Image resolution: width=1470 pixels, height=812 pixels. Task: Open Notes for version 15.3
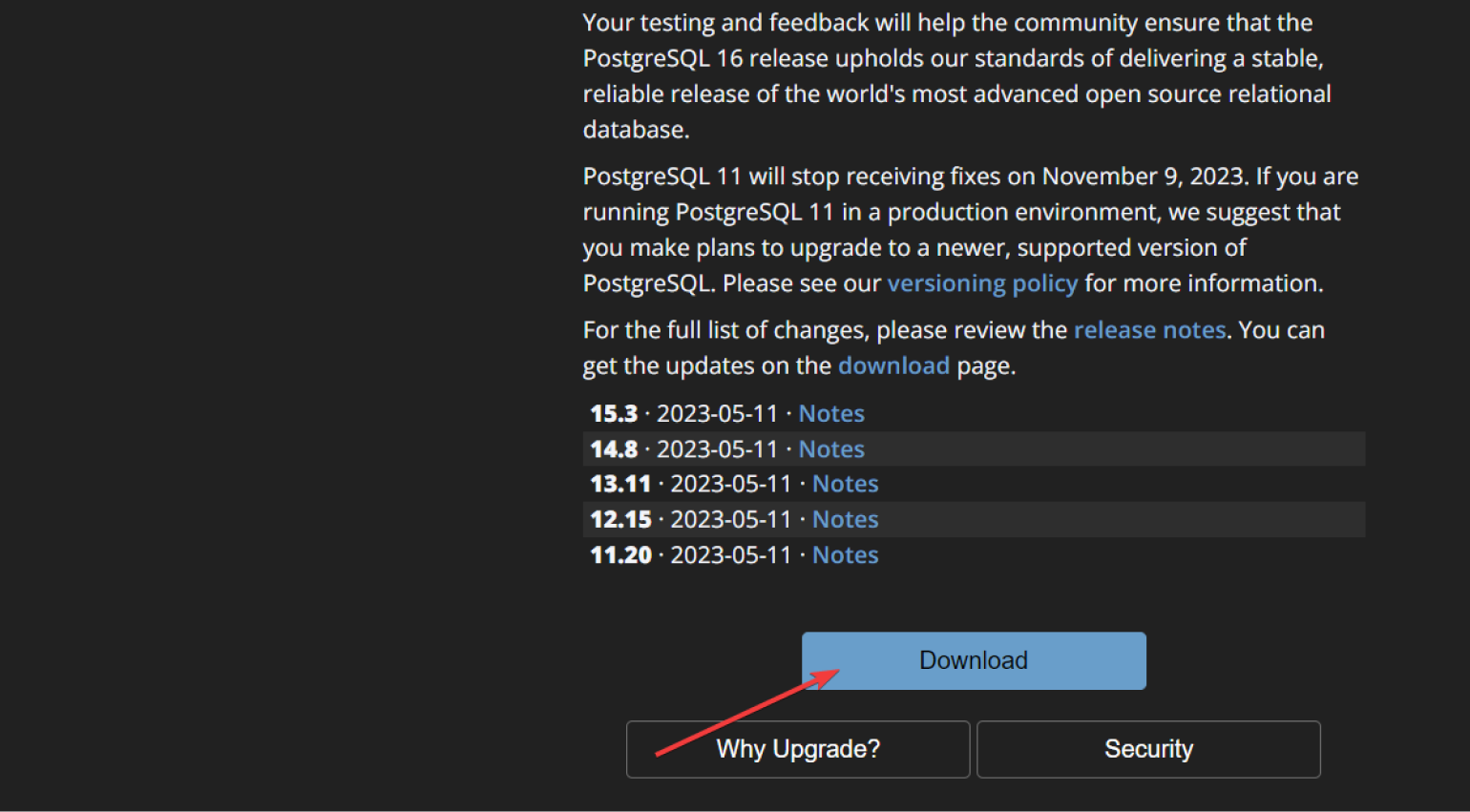831,413
